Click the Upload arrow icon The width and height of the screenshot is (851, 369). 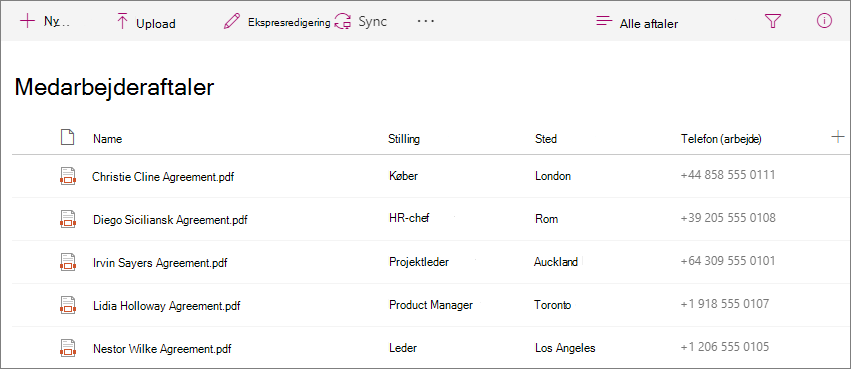point(122,22)
